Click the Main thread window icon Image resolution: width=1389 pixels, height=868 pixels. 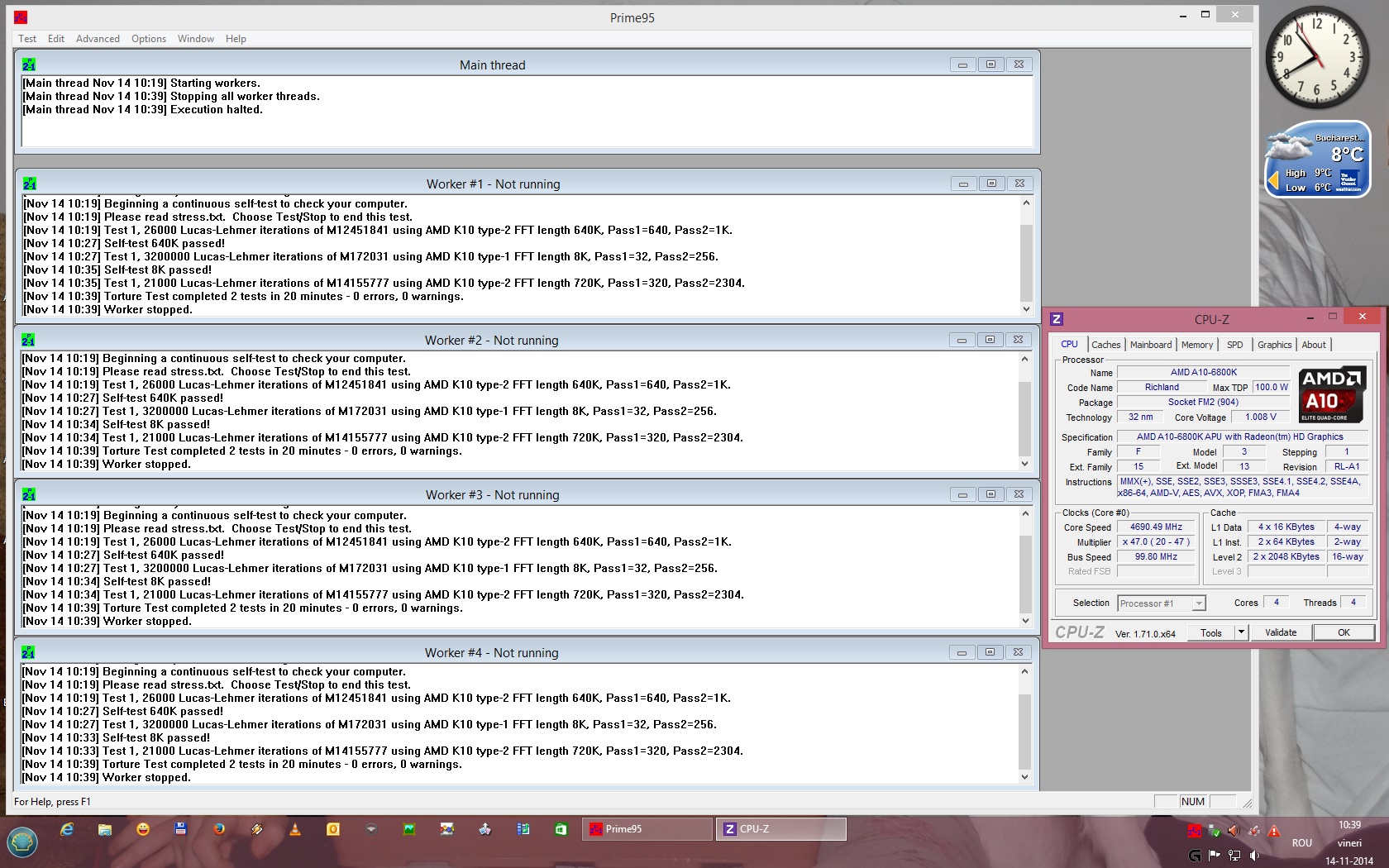pyautogui.click(x=29, y=64)
